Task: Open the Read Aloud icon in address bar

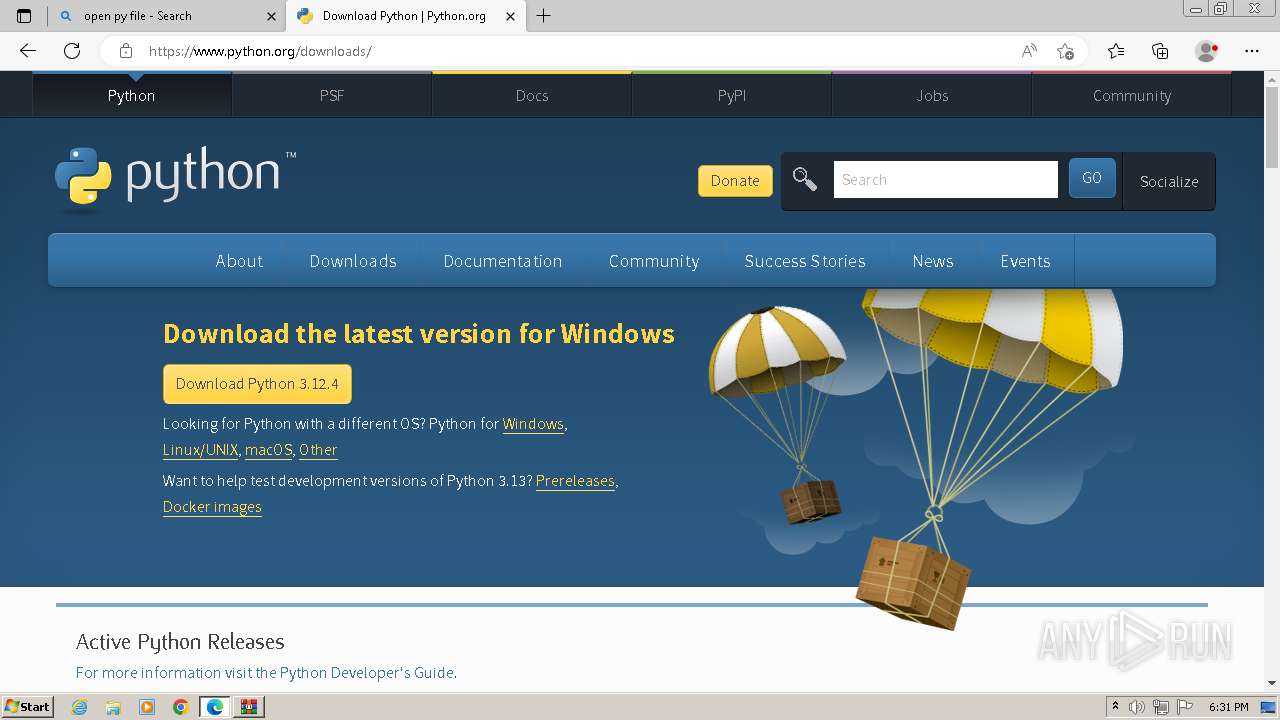Action: pos(1029,51)
